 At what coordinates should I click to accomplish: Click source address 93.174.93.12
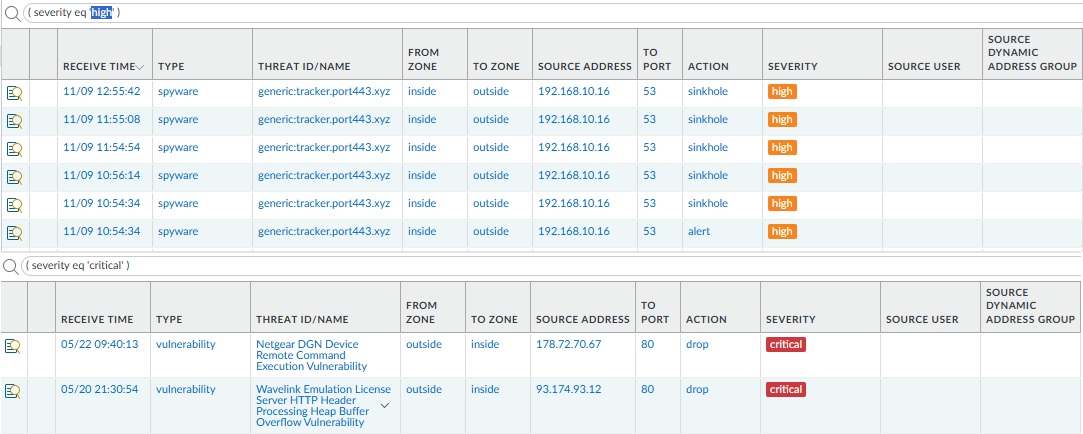tap(569, 389)
